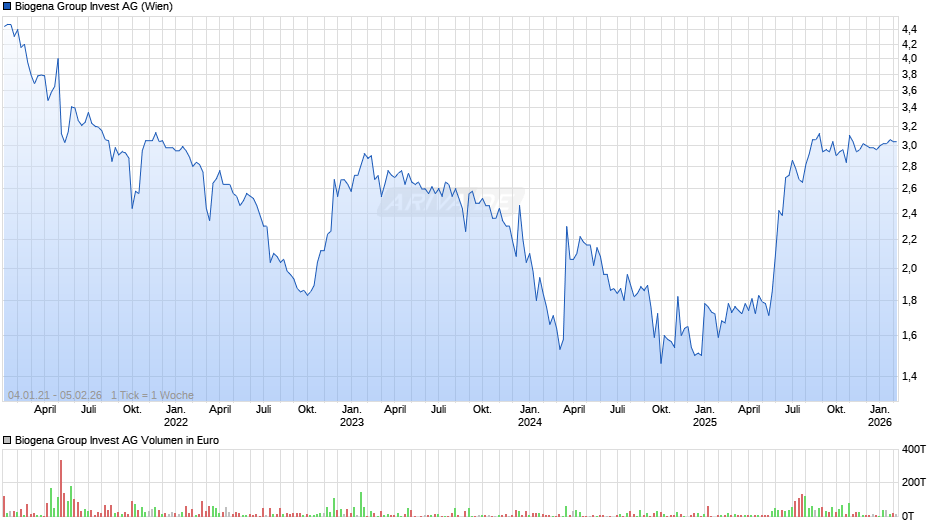Click the 1,8 price axis label
The height and width of the screenshot is (526, 940).
pyautogui.click(x=909, y=300)
